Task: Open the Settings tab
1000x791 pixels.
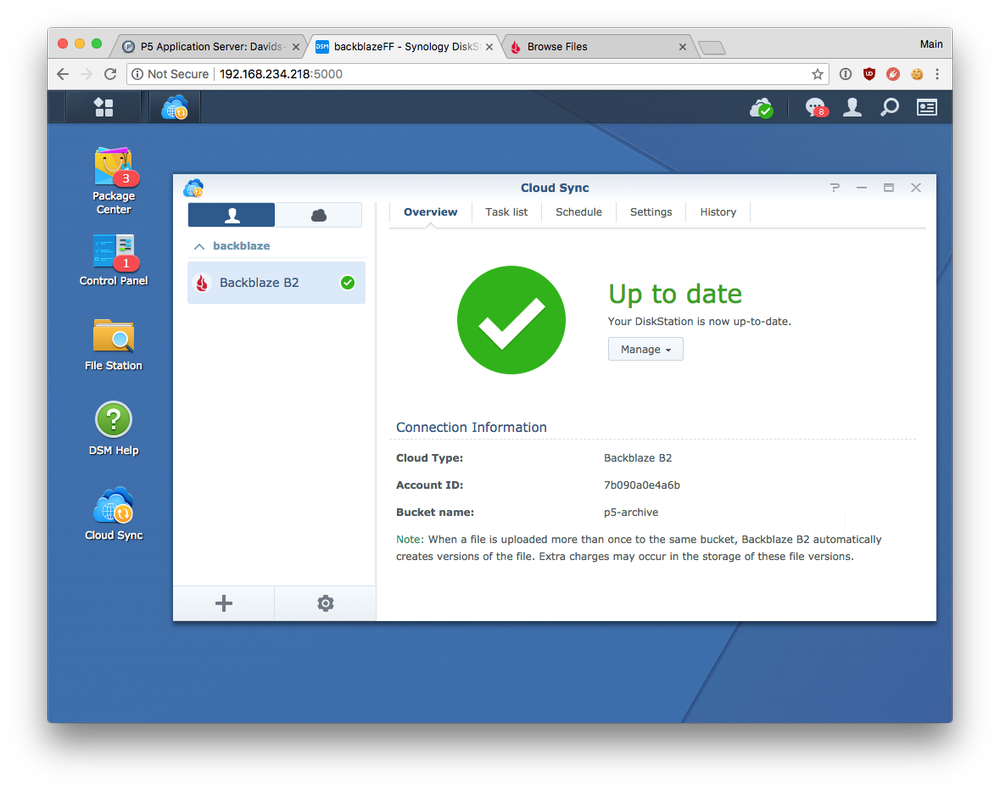Action: [x=651, y=212]
